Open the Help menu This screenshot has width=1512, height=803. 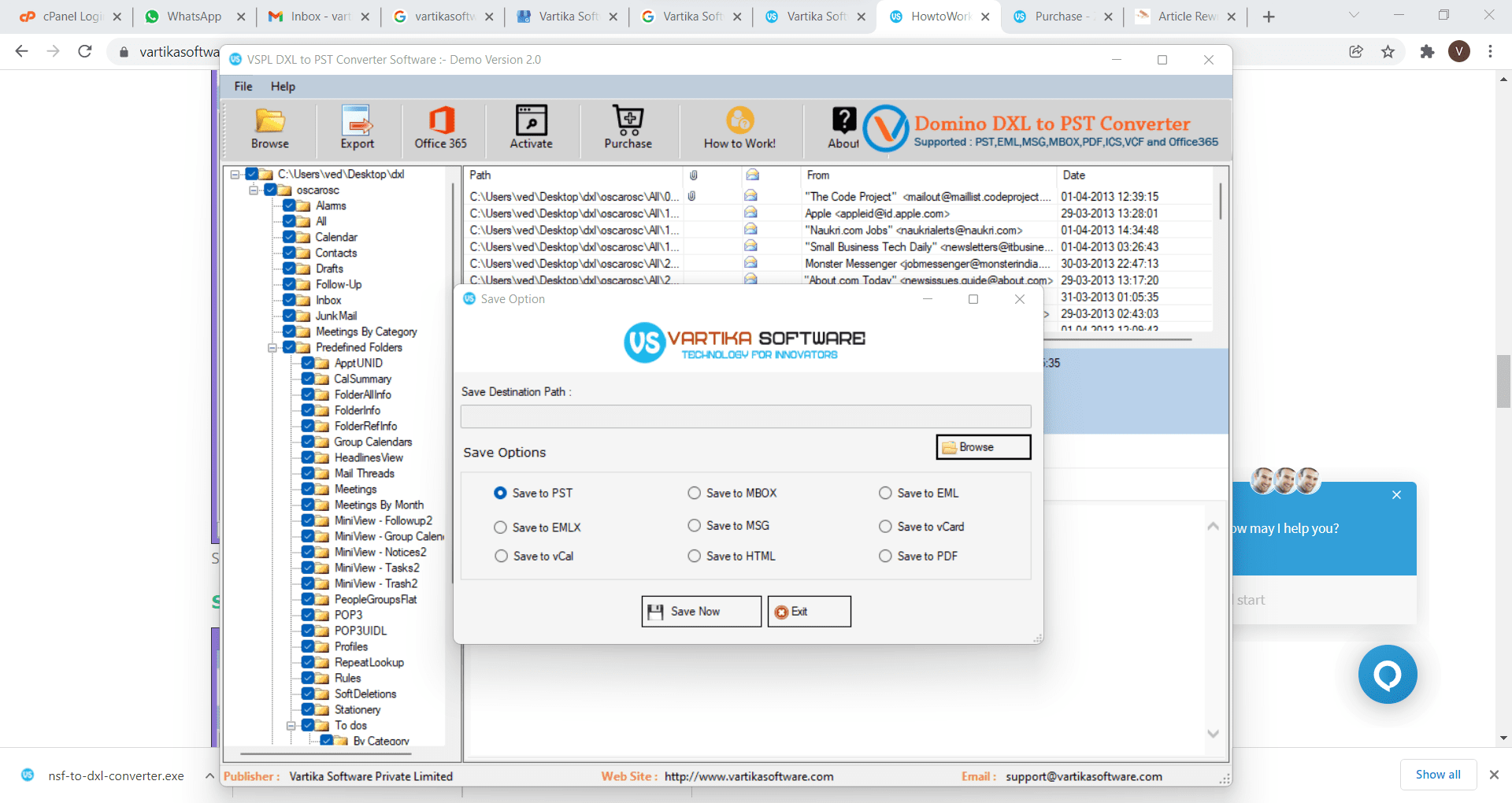point(283,87)
